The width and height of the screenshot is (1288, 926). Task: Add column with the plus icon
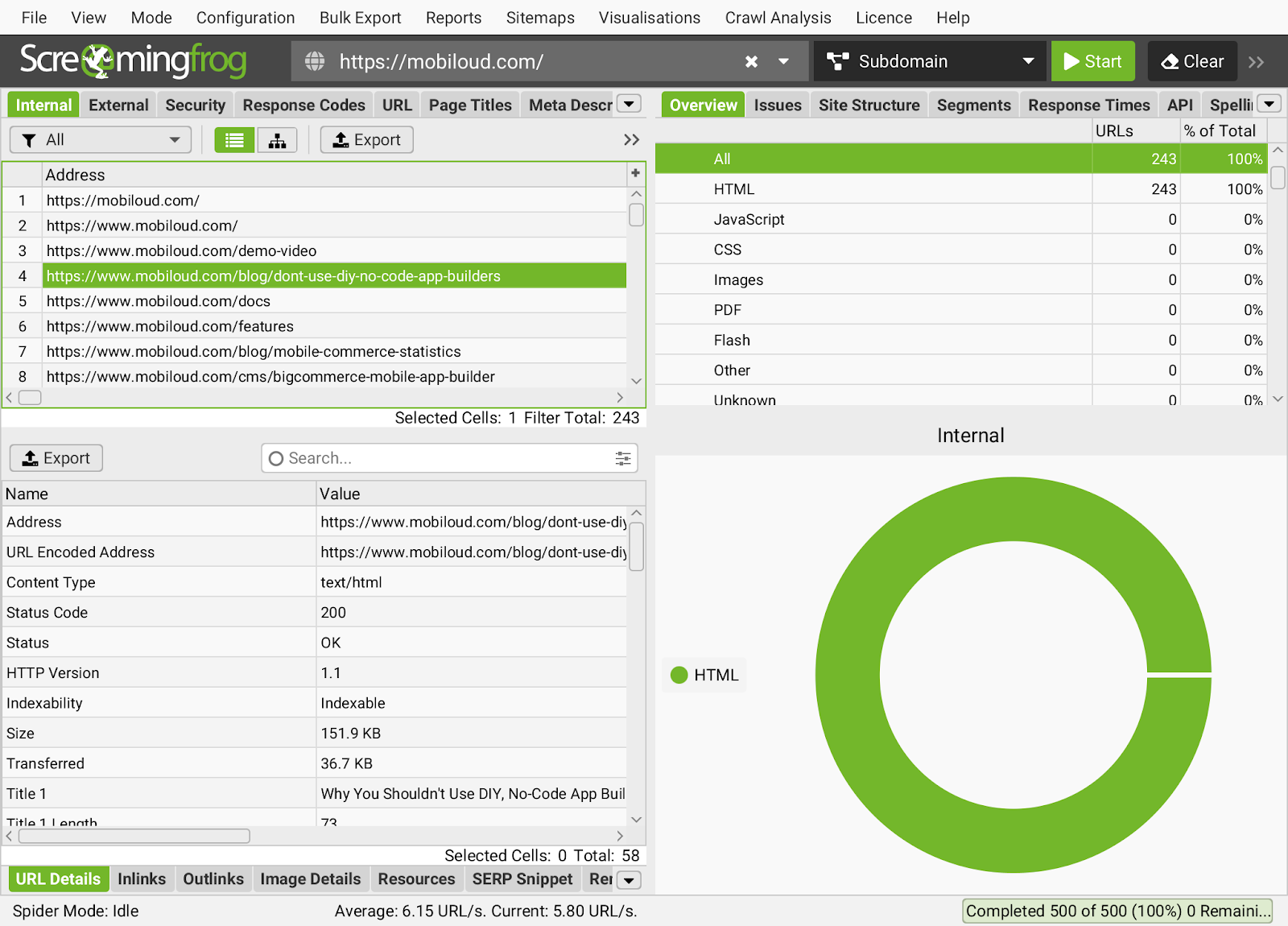coord(635,173)
